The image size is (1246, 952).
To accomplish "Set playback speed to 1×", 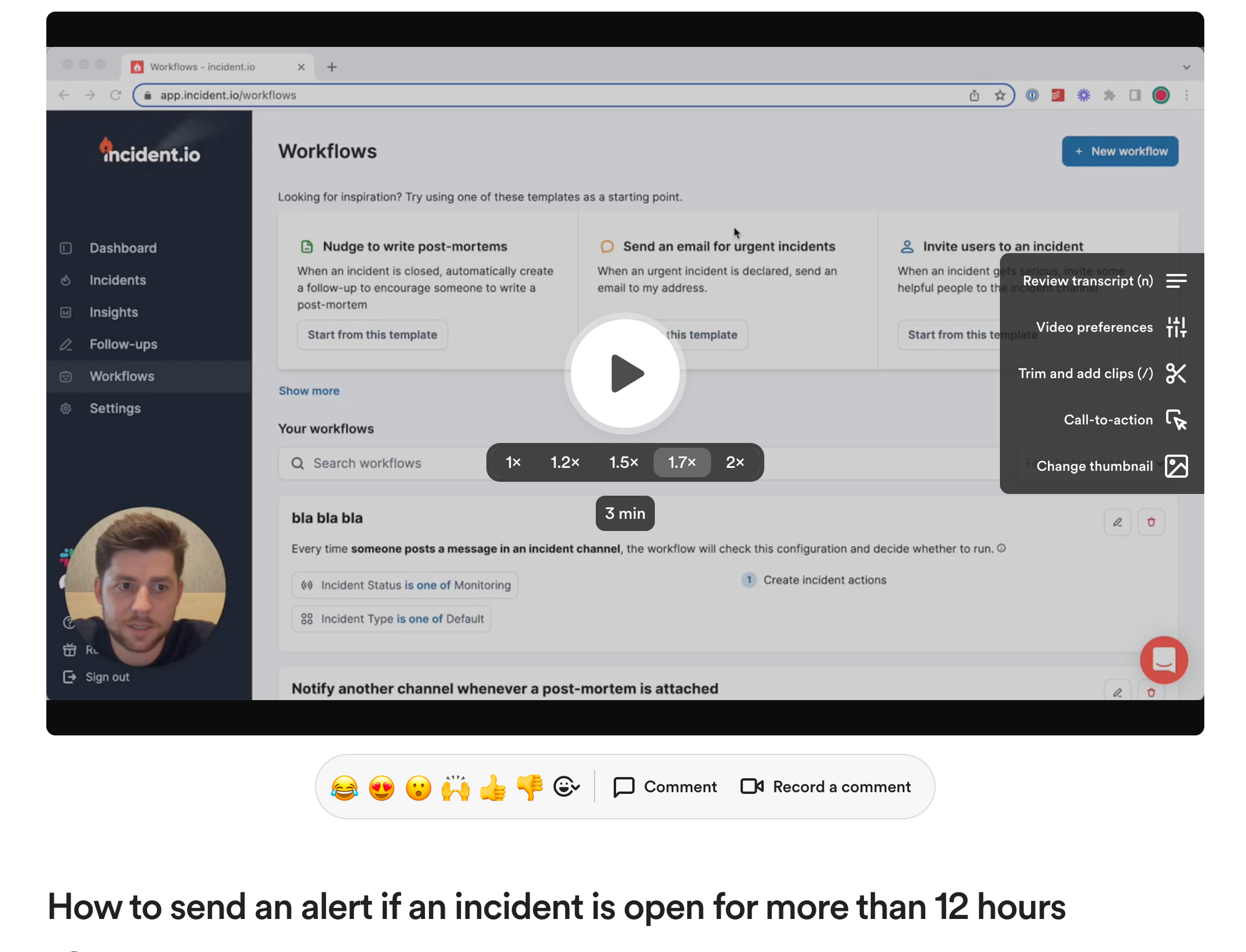I will click(x=513, y=462).
